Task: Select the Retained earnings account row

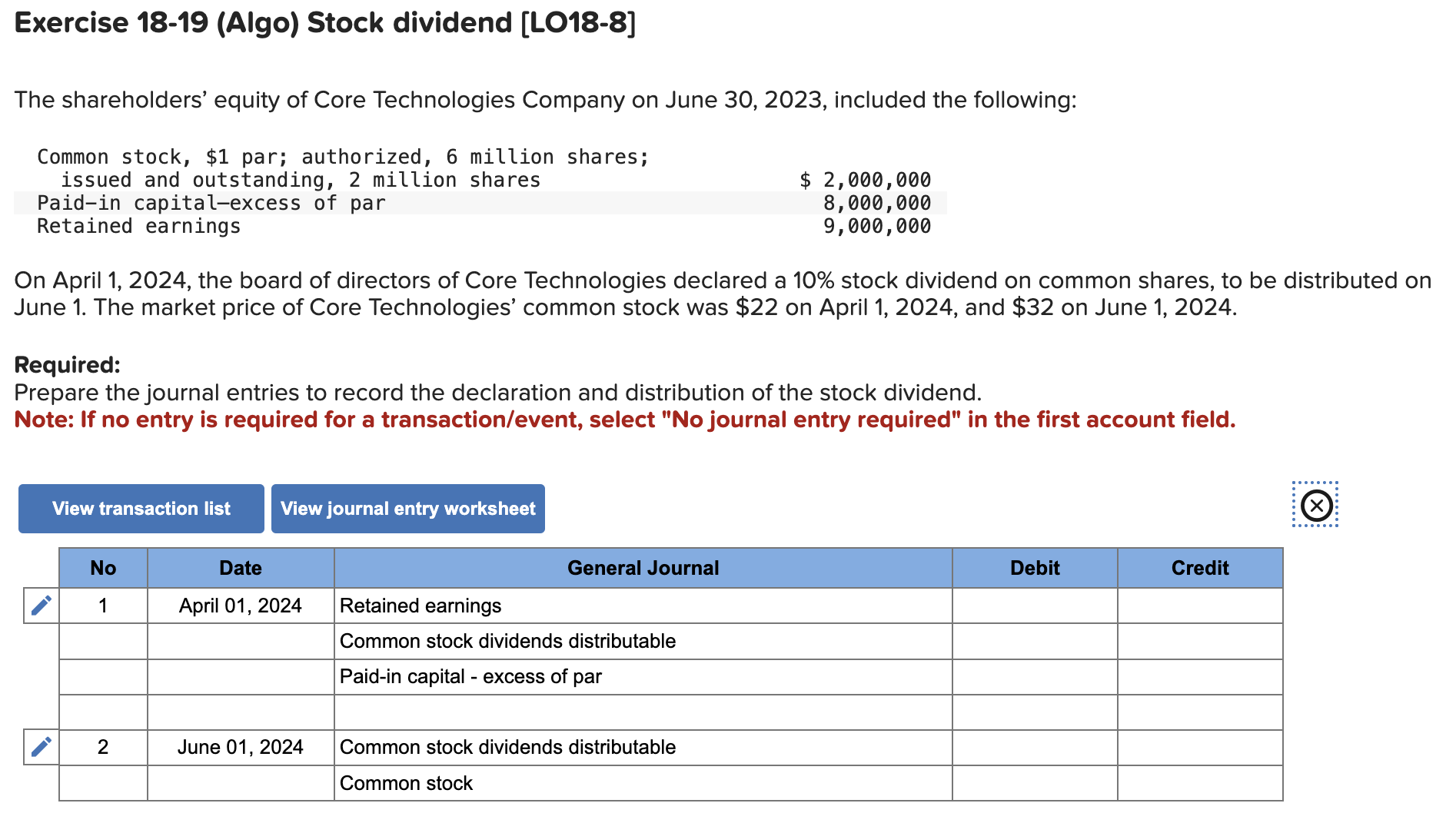Action: coord(421,606)
